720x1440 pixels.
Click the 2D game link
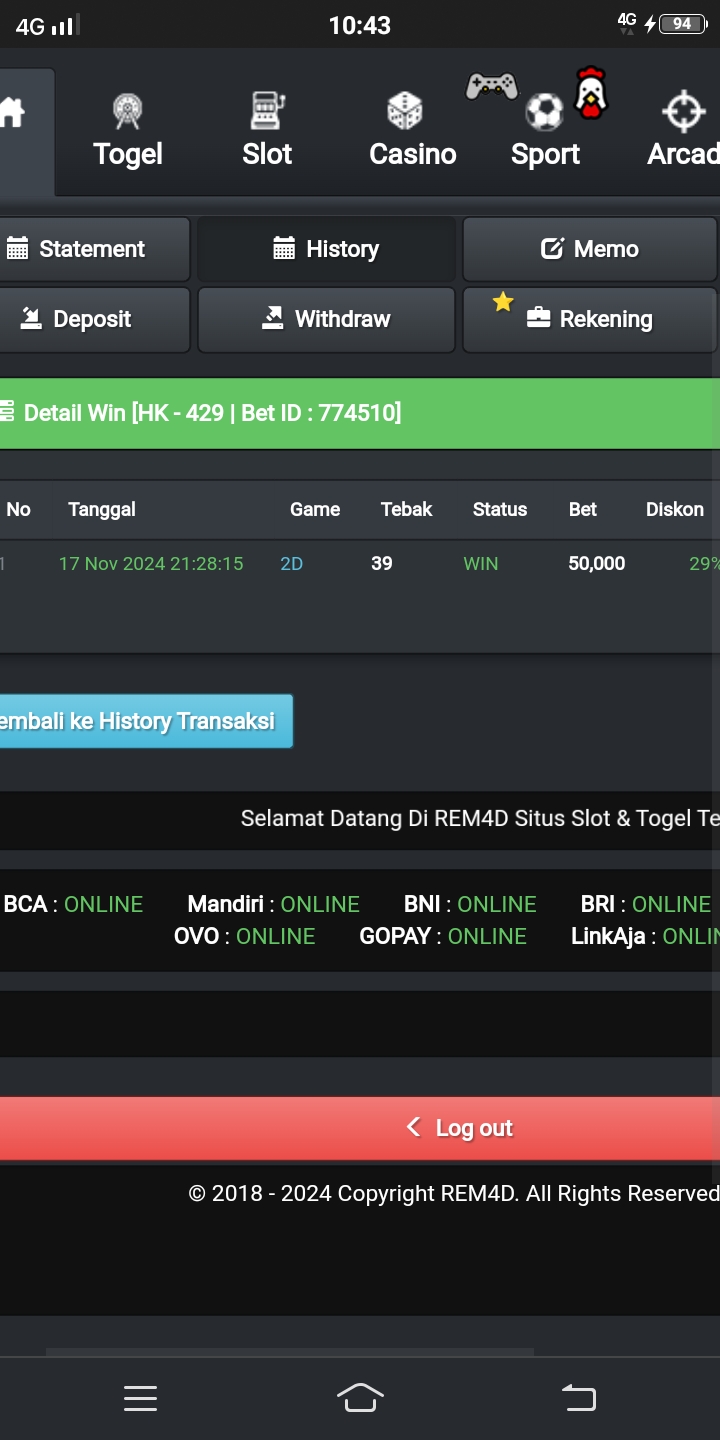(x=291, y=564)
